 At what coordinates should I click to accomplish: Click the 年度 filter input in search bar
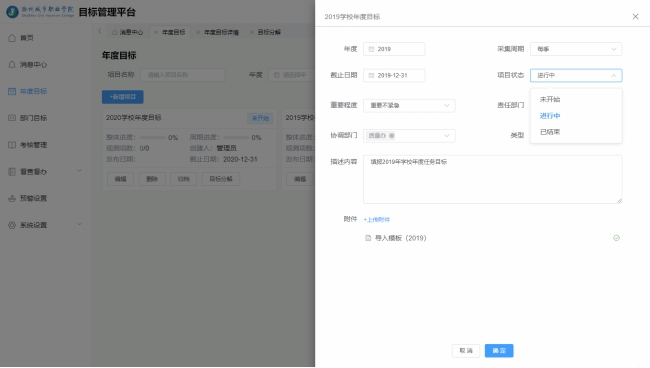click(291, 75)
